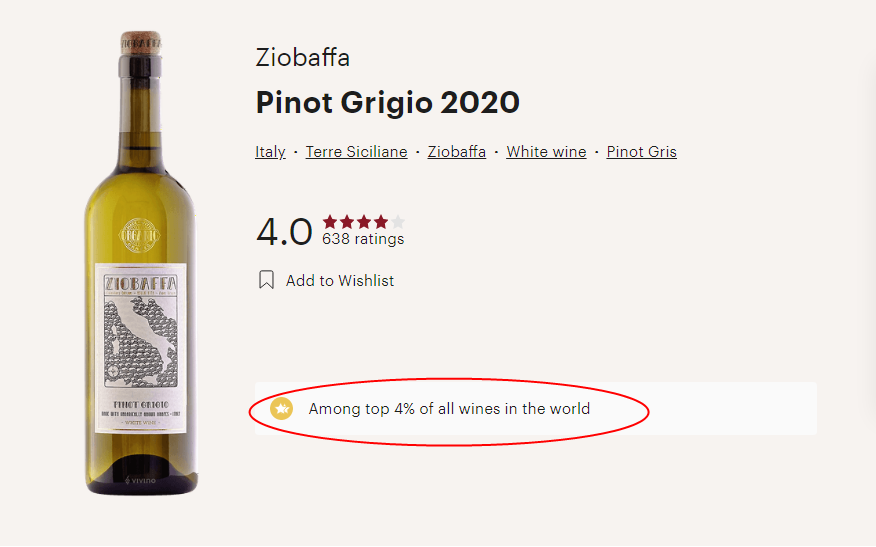Select the fourth rating star

point(381,222)
